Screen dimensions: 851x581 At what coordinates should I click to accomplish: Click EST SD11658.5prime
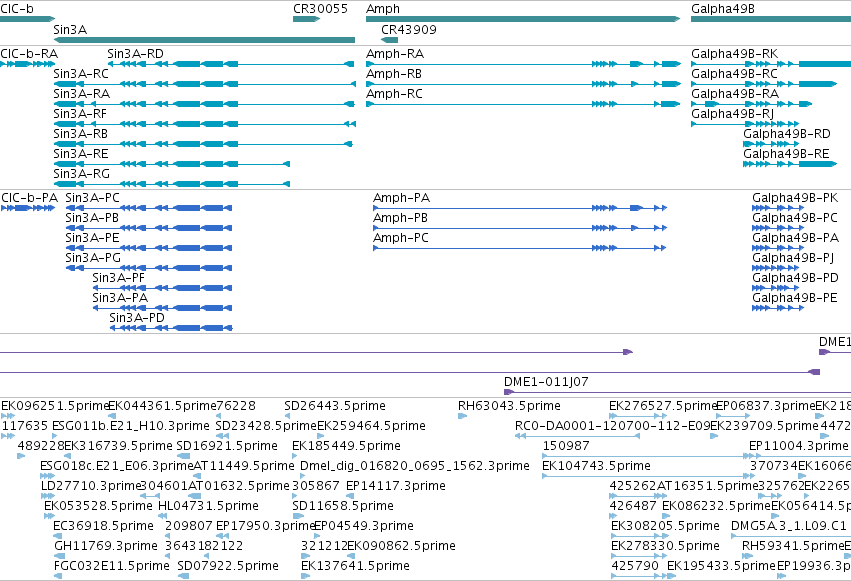[x=299, y=516]
